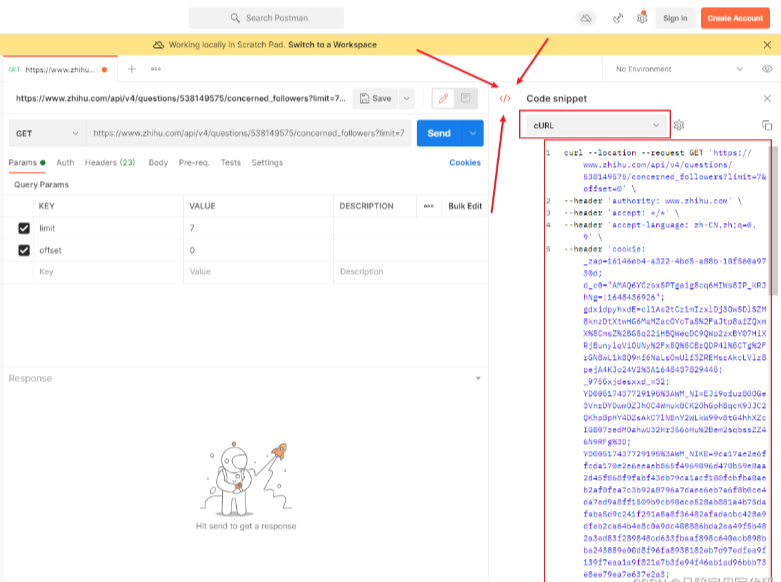Switch to pencil build mode icon
The width and height of the screenshot is (781, 582).
[x=443, y=98]
